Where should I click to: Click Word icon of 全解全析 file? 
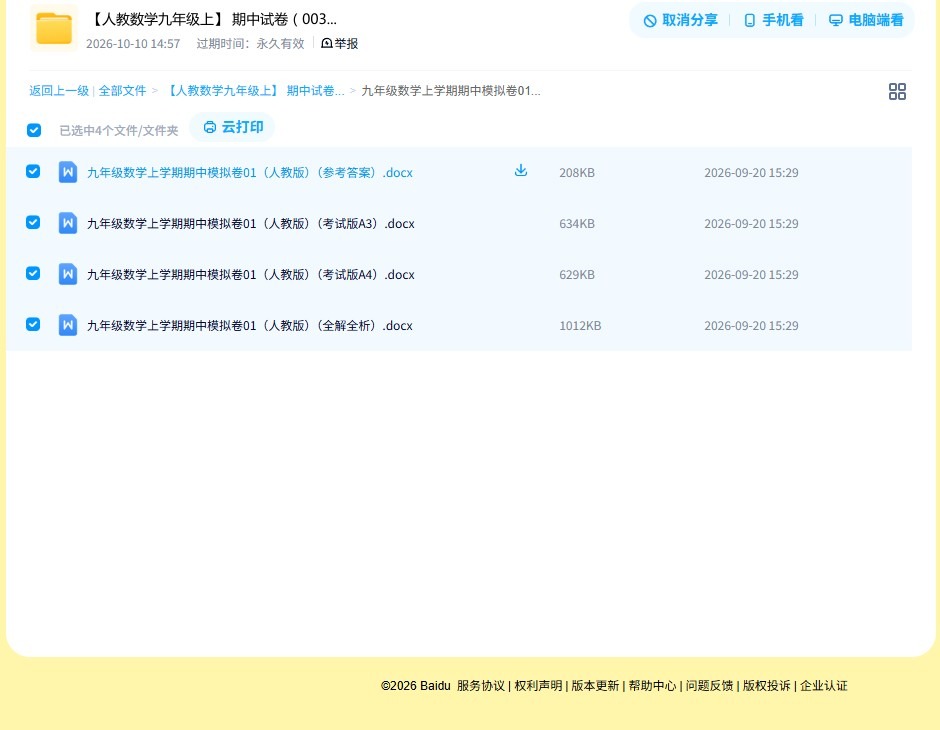tap(68, 325)
